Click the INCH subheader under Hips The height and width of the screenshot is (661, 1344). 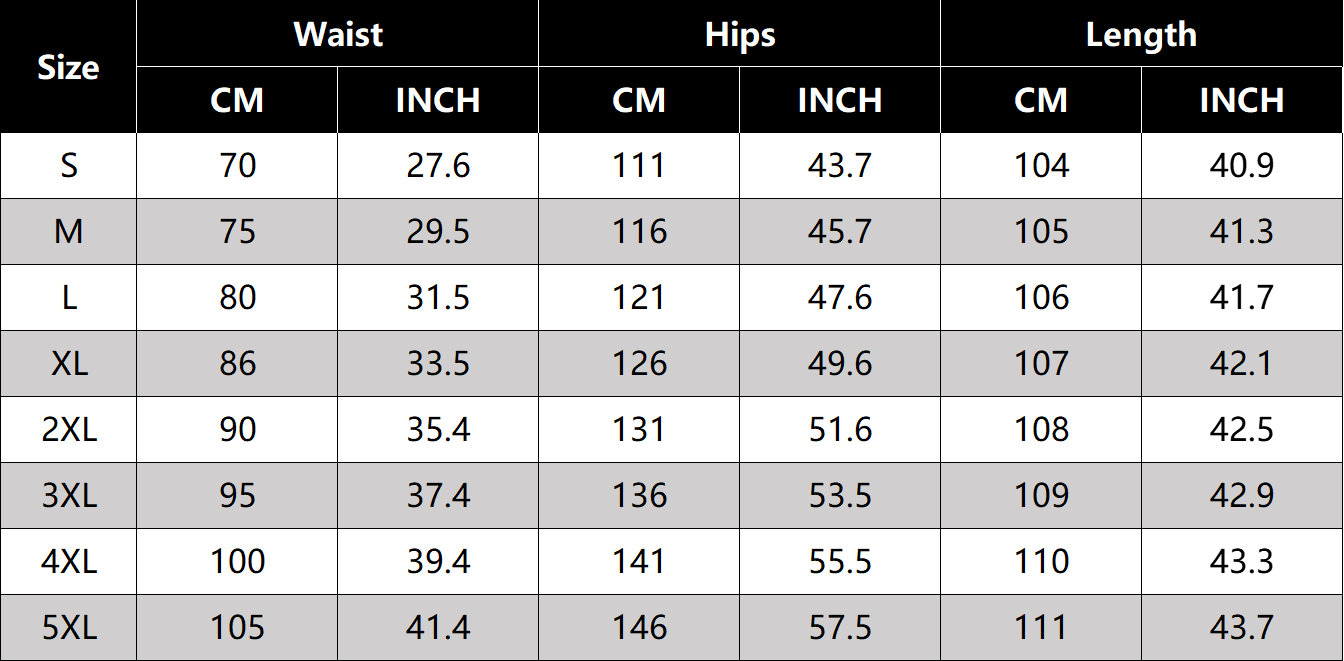click(840, 100)
